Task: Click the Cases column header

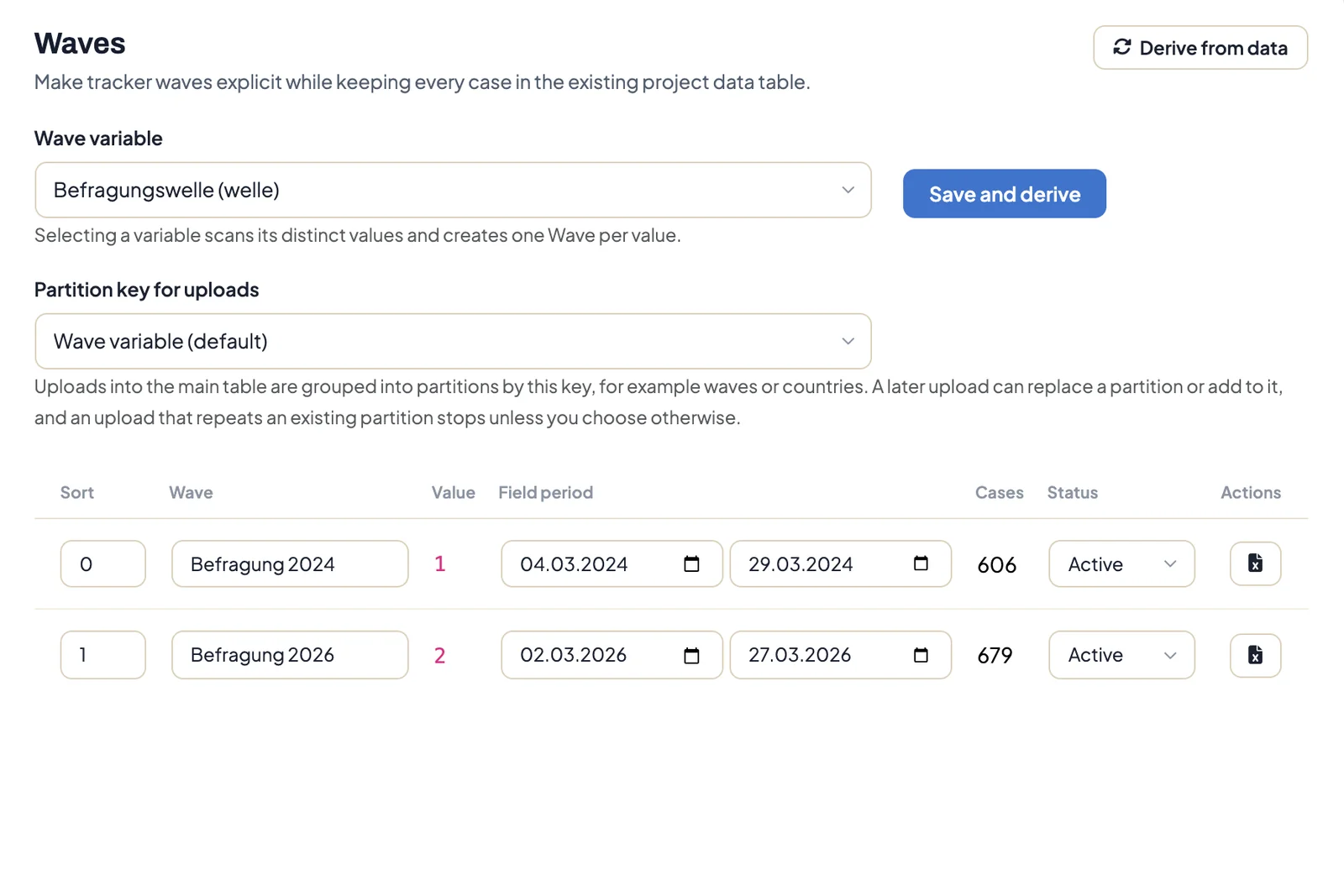Action: (1000, 493)
